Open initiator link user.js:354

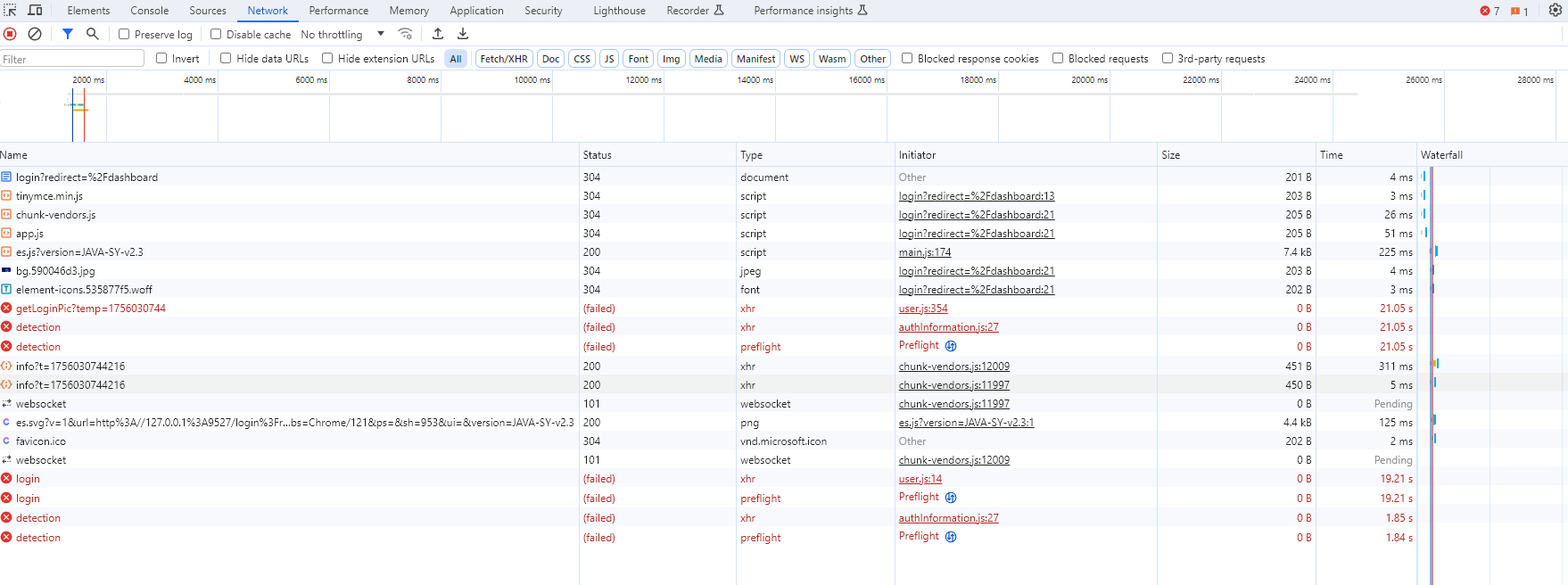[923, 309]
